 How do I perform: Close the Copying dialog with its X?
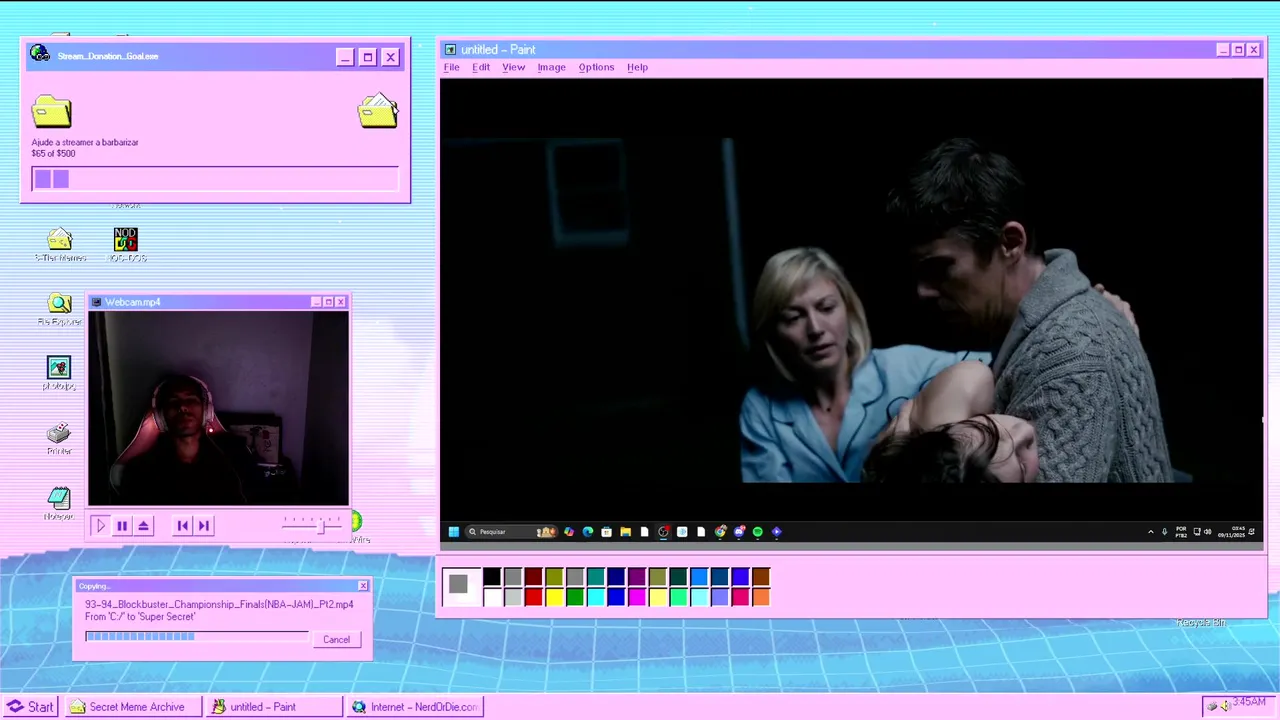363,586
